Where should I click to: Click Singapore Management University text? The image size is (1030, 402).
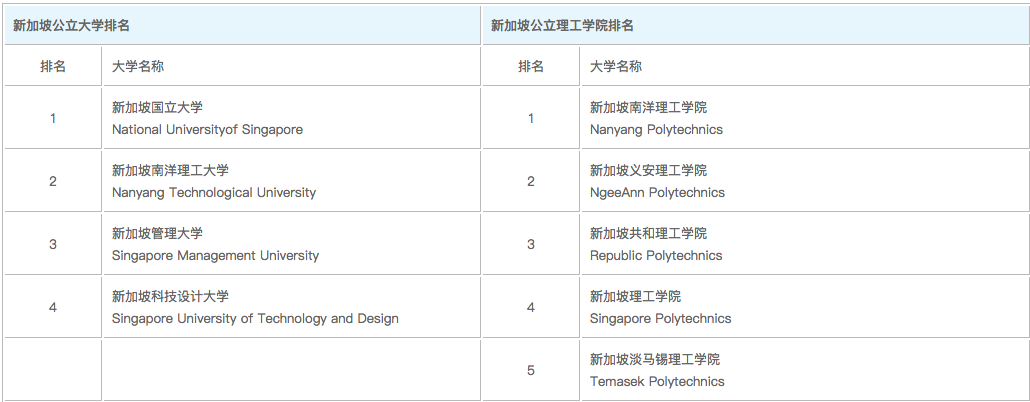215,256
